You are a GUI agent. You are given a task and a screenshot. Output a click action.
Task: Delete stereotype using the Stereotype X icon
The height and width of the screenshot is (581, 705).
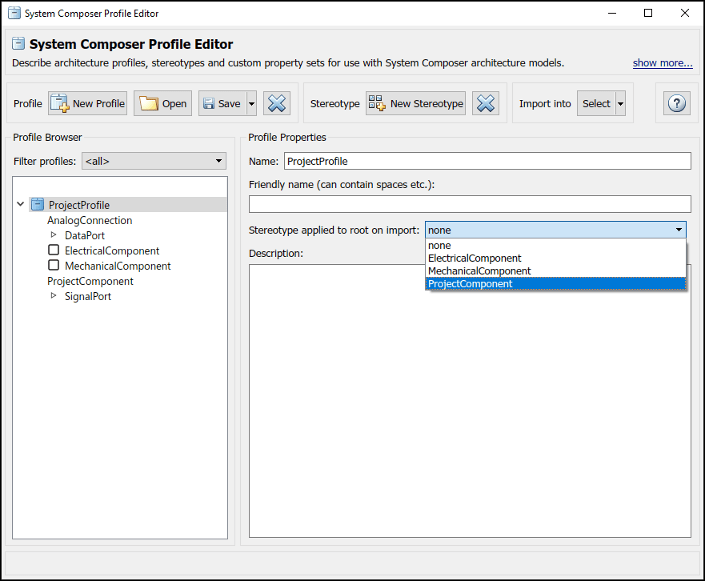486,103
